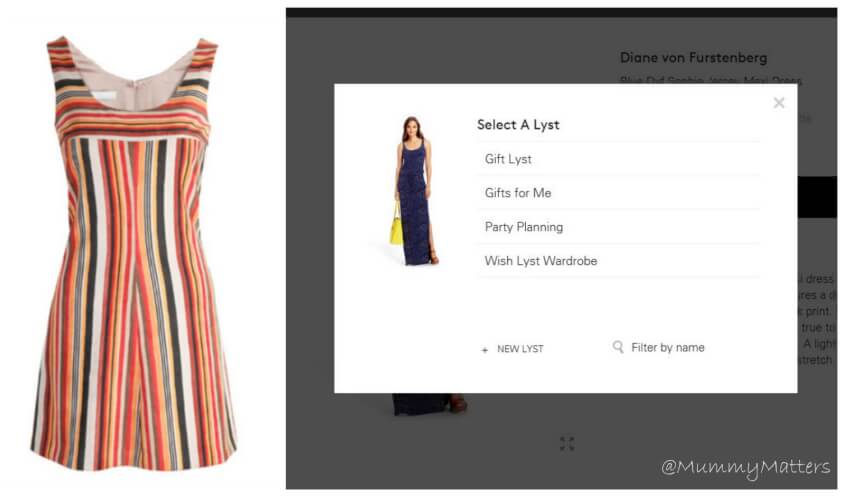The image size is (845, 497).
Task: Click the dimmed product description text
Action: point(816,319)
